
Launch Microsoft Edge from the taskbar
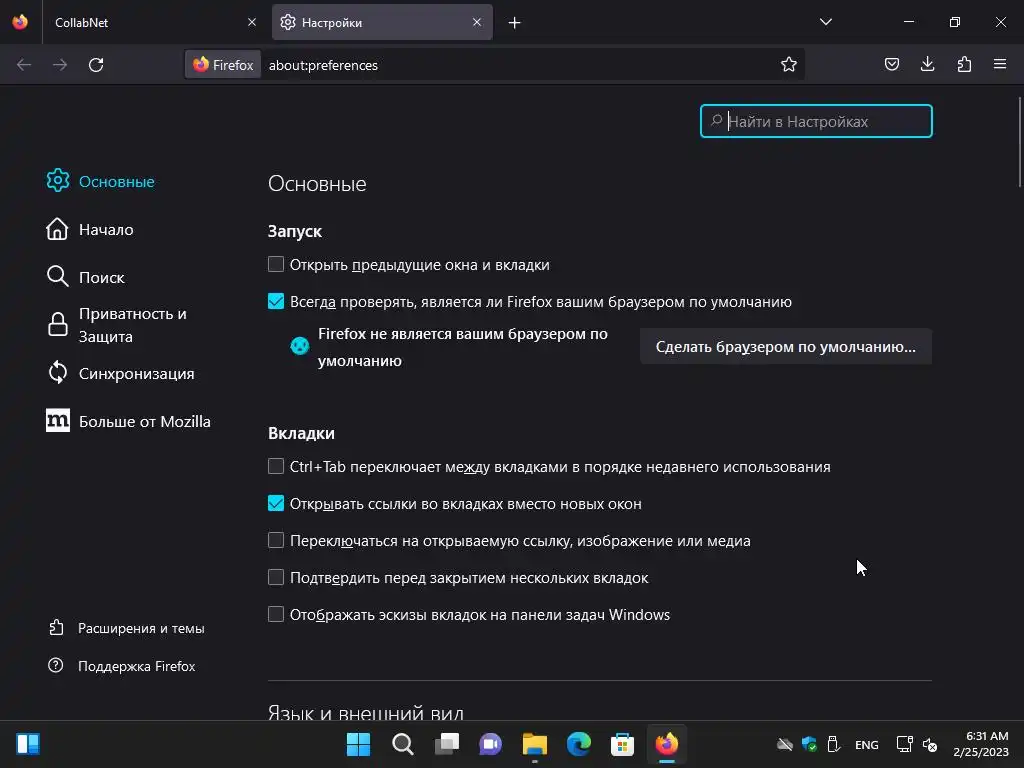pyautogui.click(x=579, y=744)
